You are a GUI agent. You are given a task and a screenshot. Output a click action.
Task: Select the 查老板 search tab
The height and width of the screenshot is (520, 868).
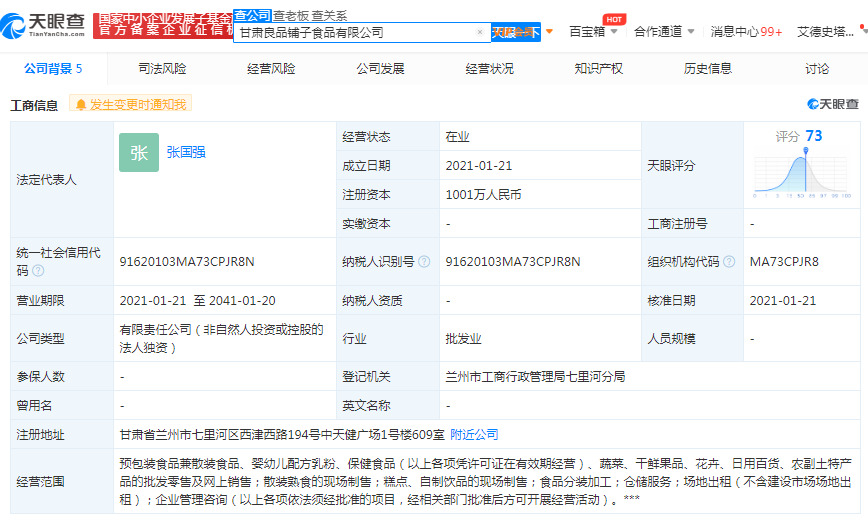click(290, 16)
